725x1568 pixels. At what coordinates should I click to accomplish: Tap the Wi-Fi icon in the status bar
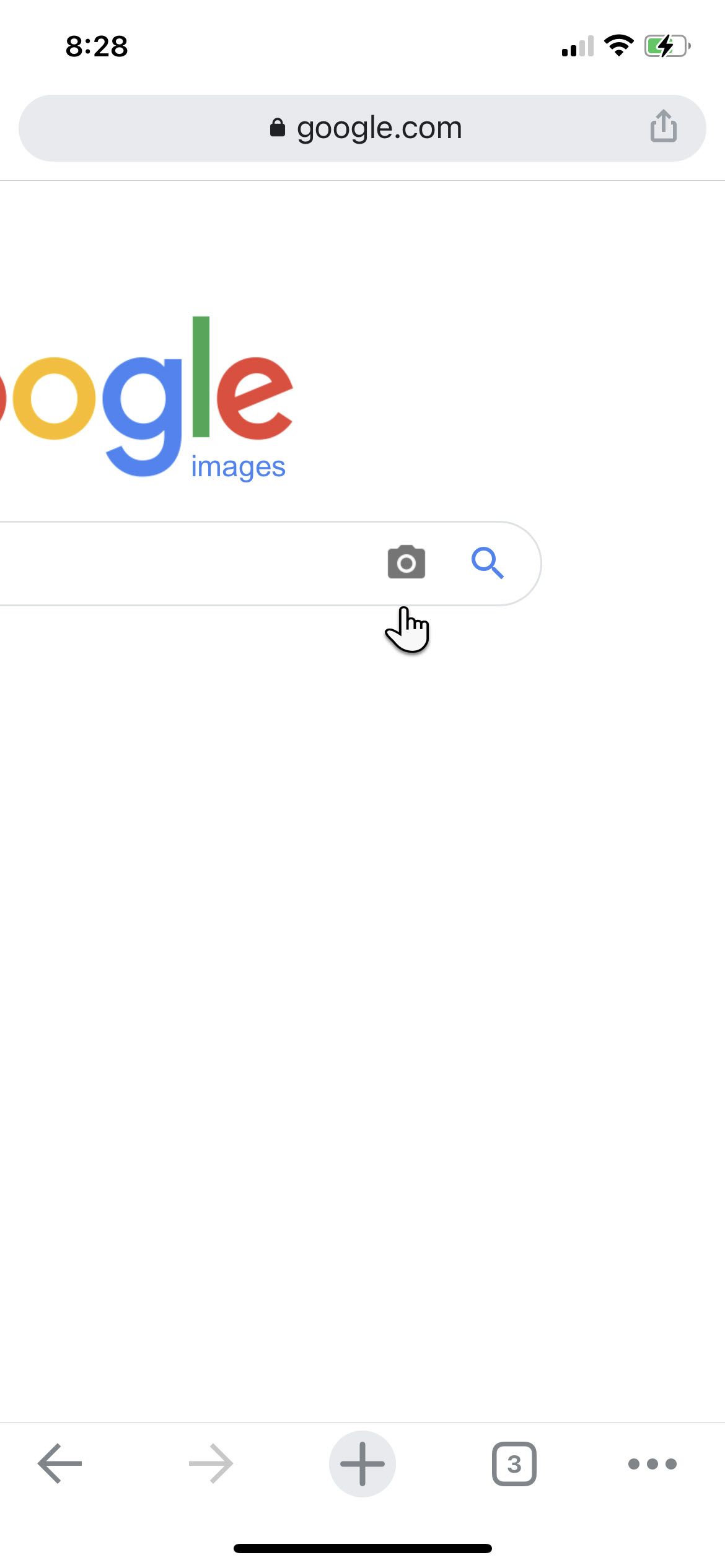point(618,45)
